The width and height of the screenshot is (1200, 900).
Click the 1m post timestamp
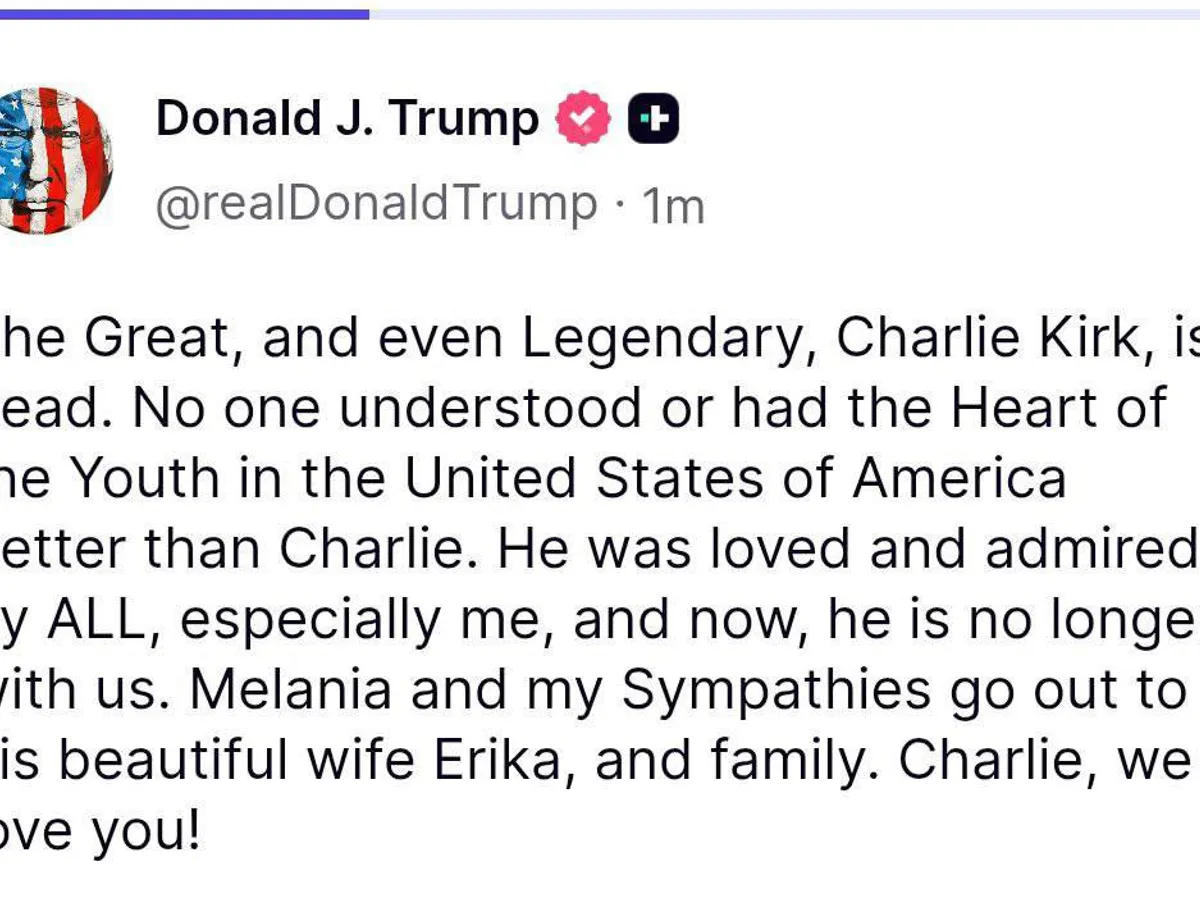point(673,205)
